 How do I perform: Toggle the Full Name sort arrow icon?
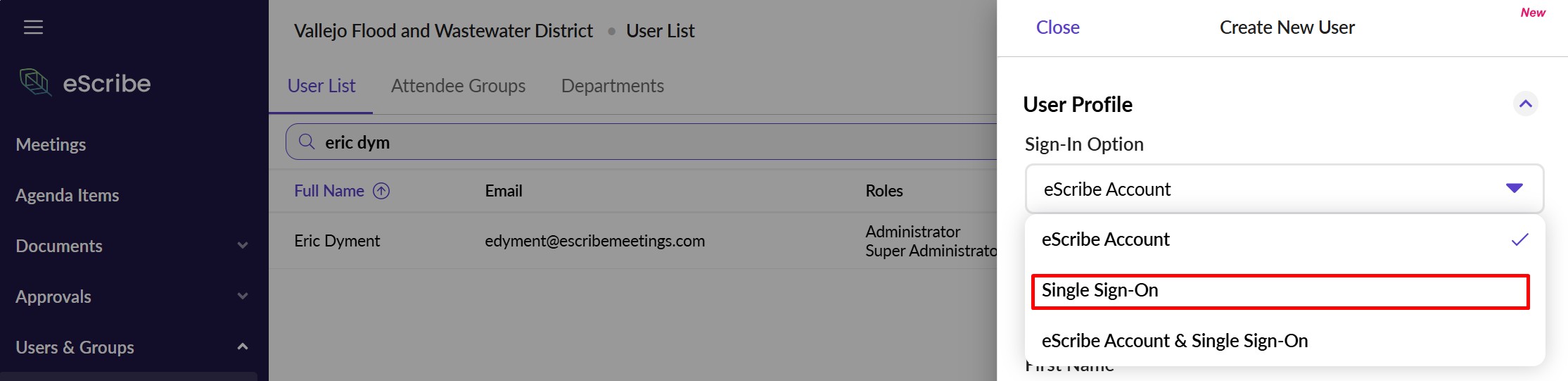[x=381, y=191]
